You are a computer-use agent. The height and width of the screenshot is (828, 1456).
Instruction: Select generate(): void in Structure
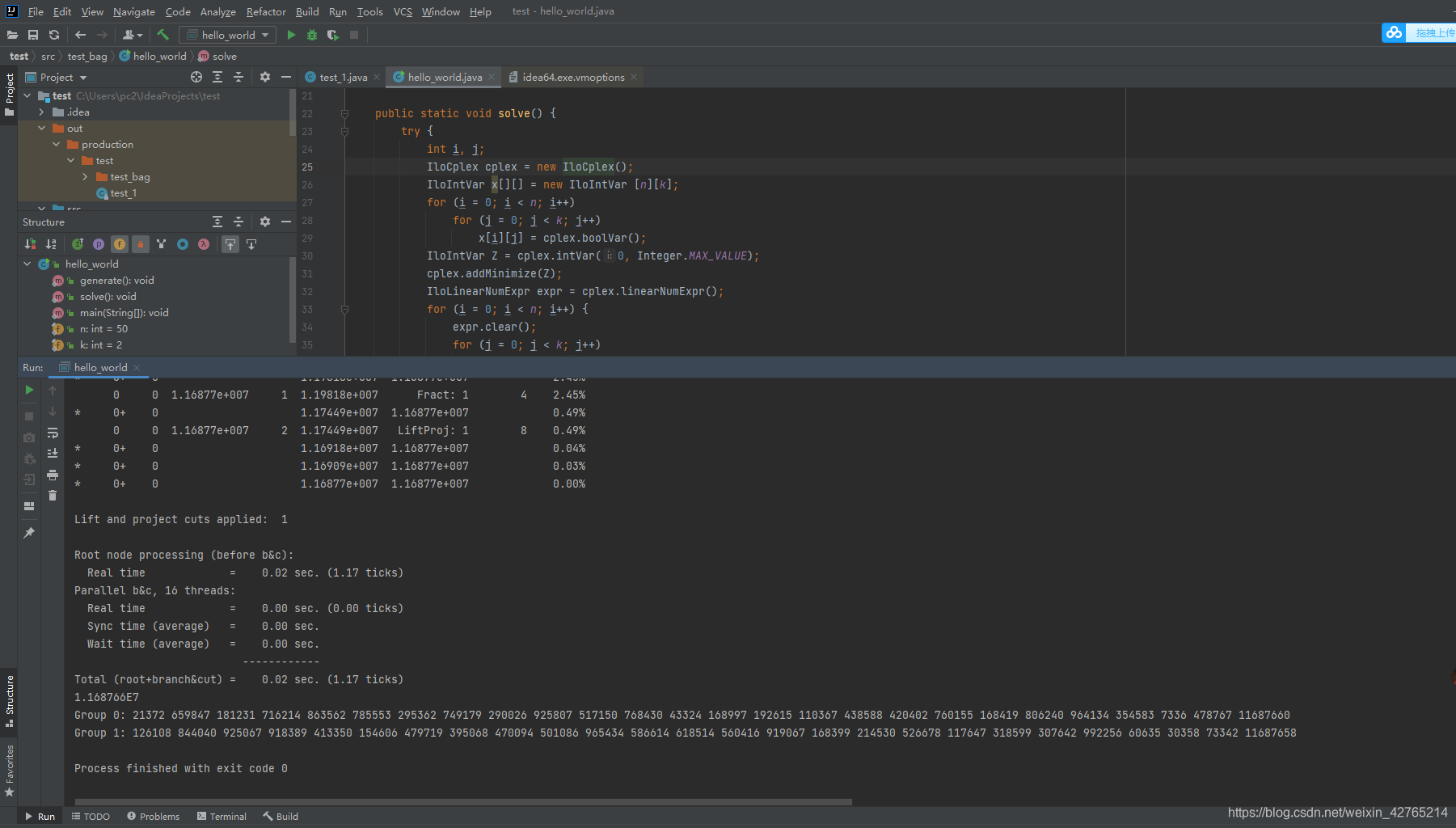(116, 280)
